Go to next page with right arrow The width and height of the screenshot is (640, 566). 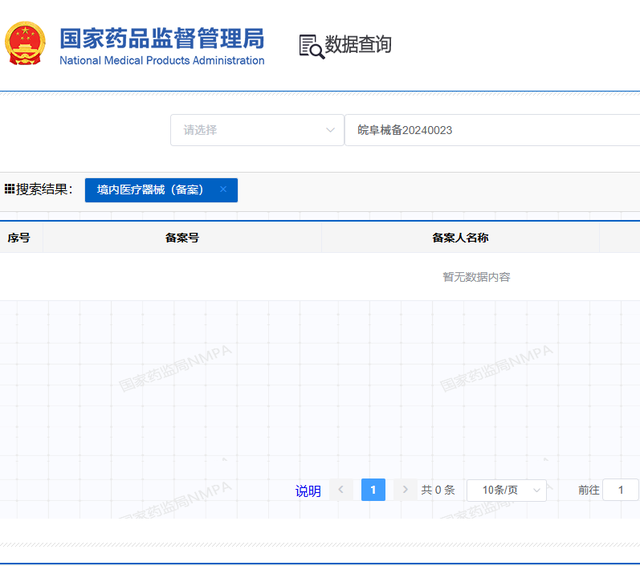pyautogui.click(x=405, y=489)
